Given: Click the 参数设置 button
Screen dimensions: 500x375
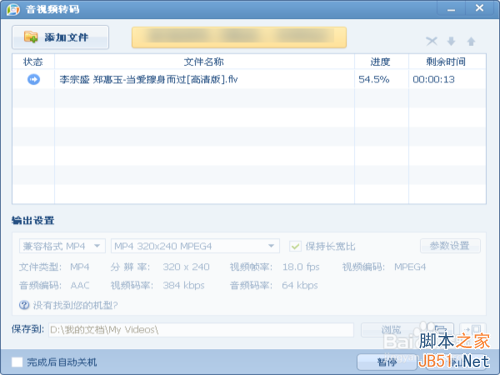Looking at the screenshot, I should point(450,246).
